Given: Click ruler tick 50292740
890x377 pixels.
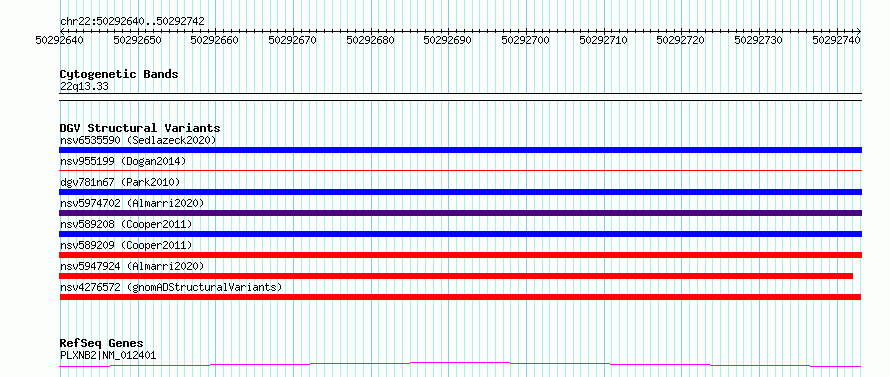Looking at the screenshot, I should 837,40.
